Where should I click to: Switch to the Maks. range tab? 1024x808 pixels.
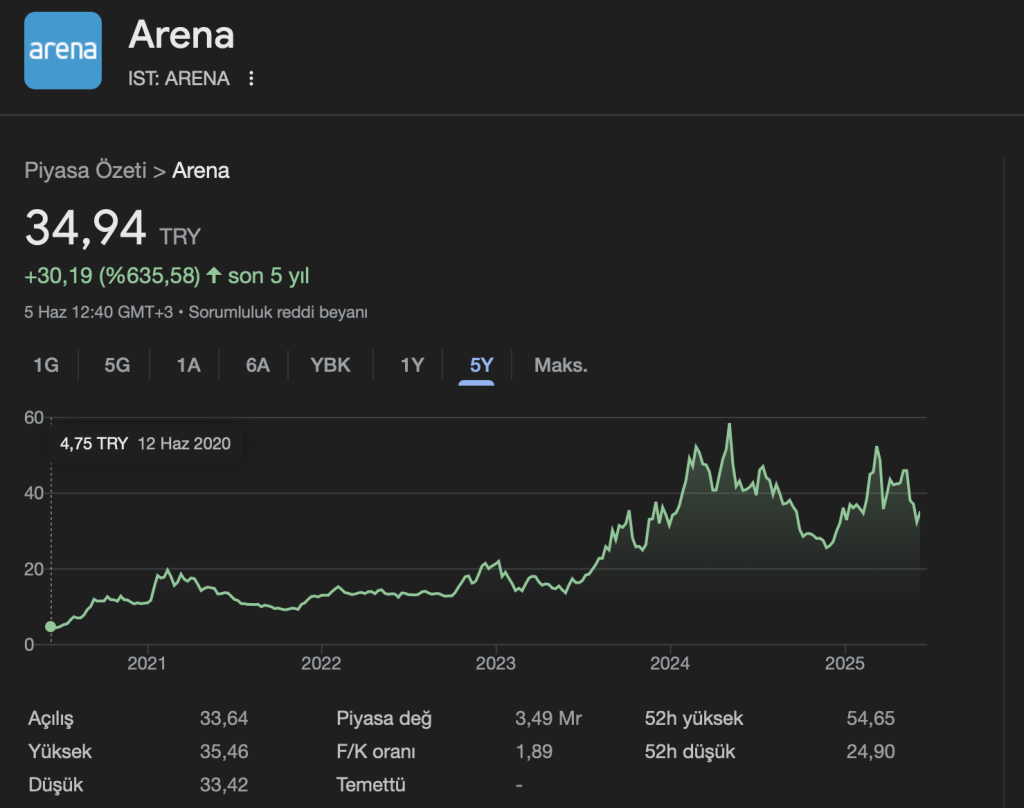(560, 365)
